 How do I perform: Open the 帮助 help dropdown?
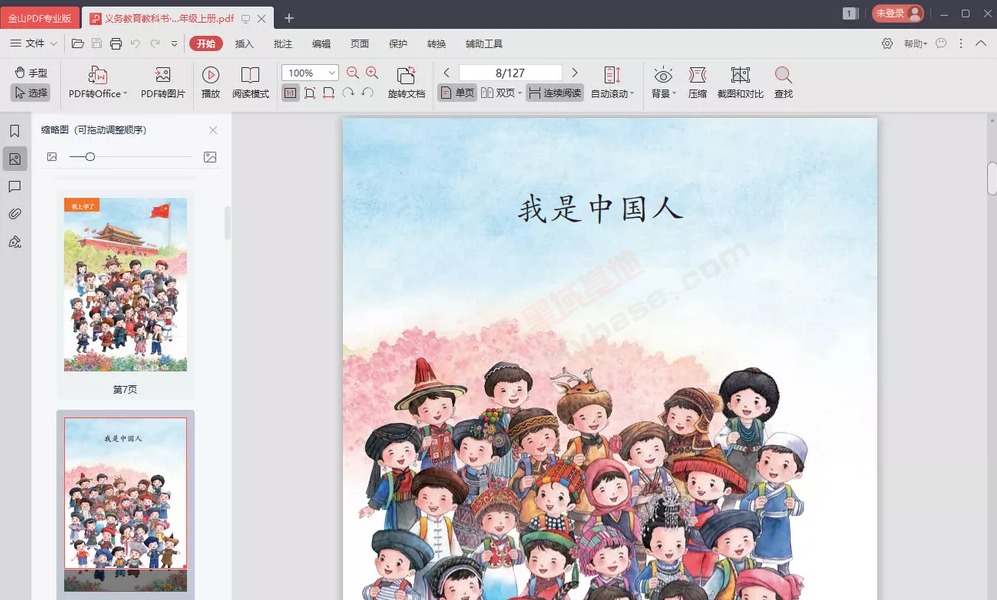pos(916,44)
